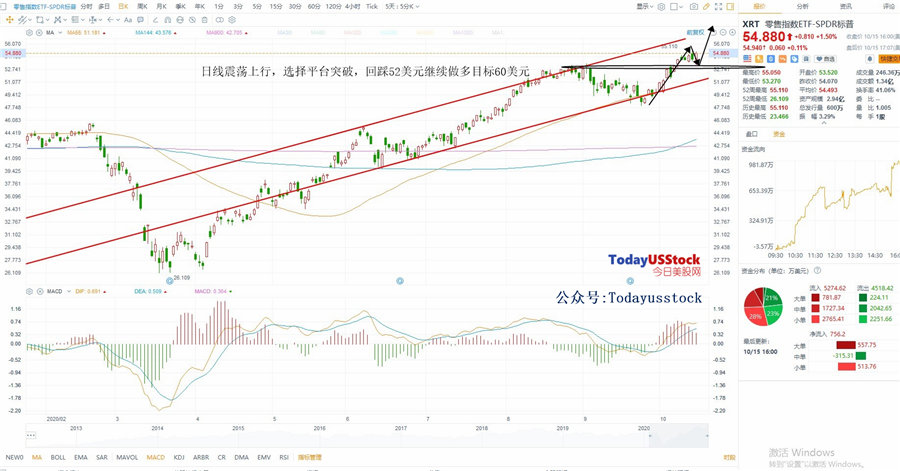Expand the MA indicator type dropdown
900x471 pixels.
(60, 33)
